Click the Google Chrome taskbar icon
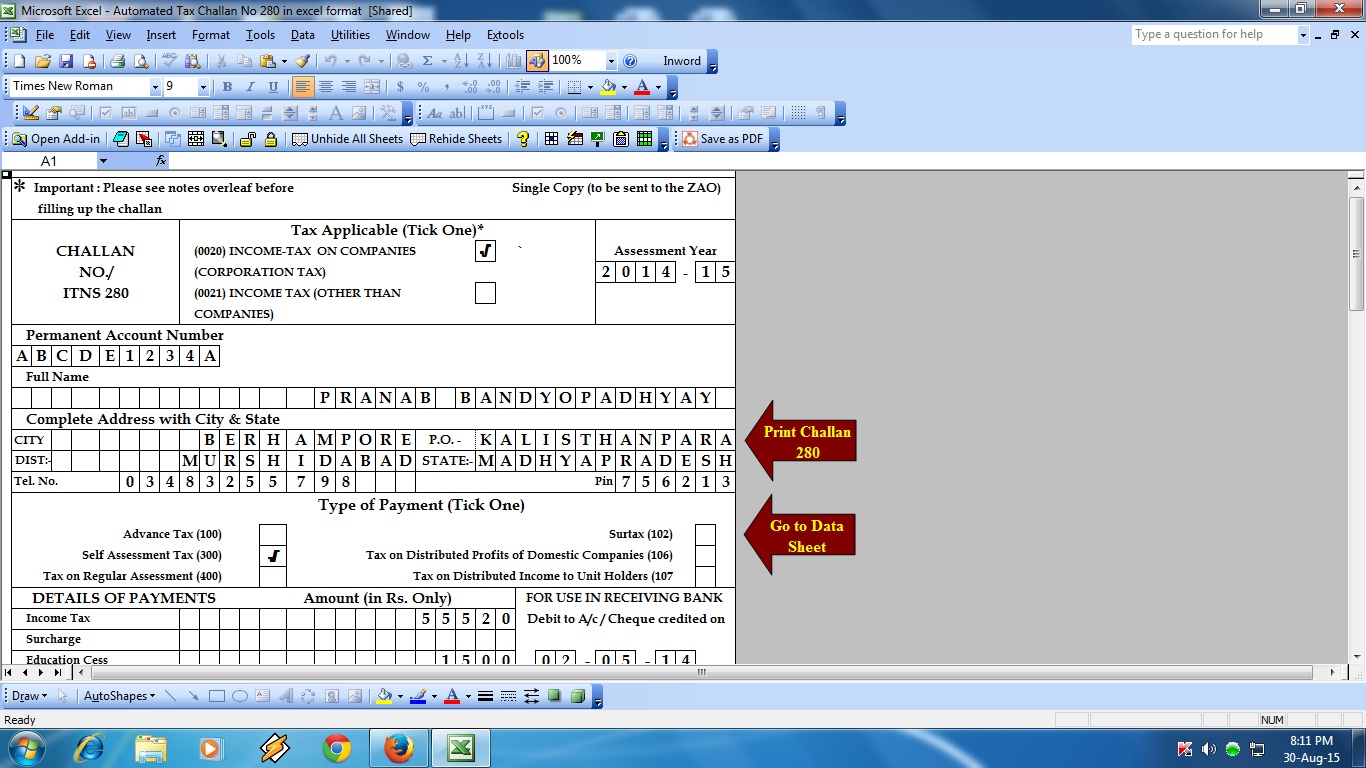This screenshot has height=768, width=1366. [337, 748]
